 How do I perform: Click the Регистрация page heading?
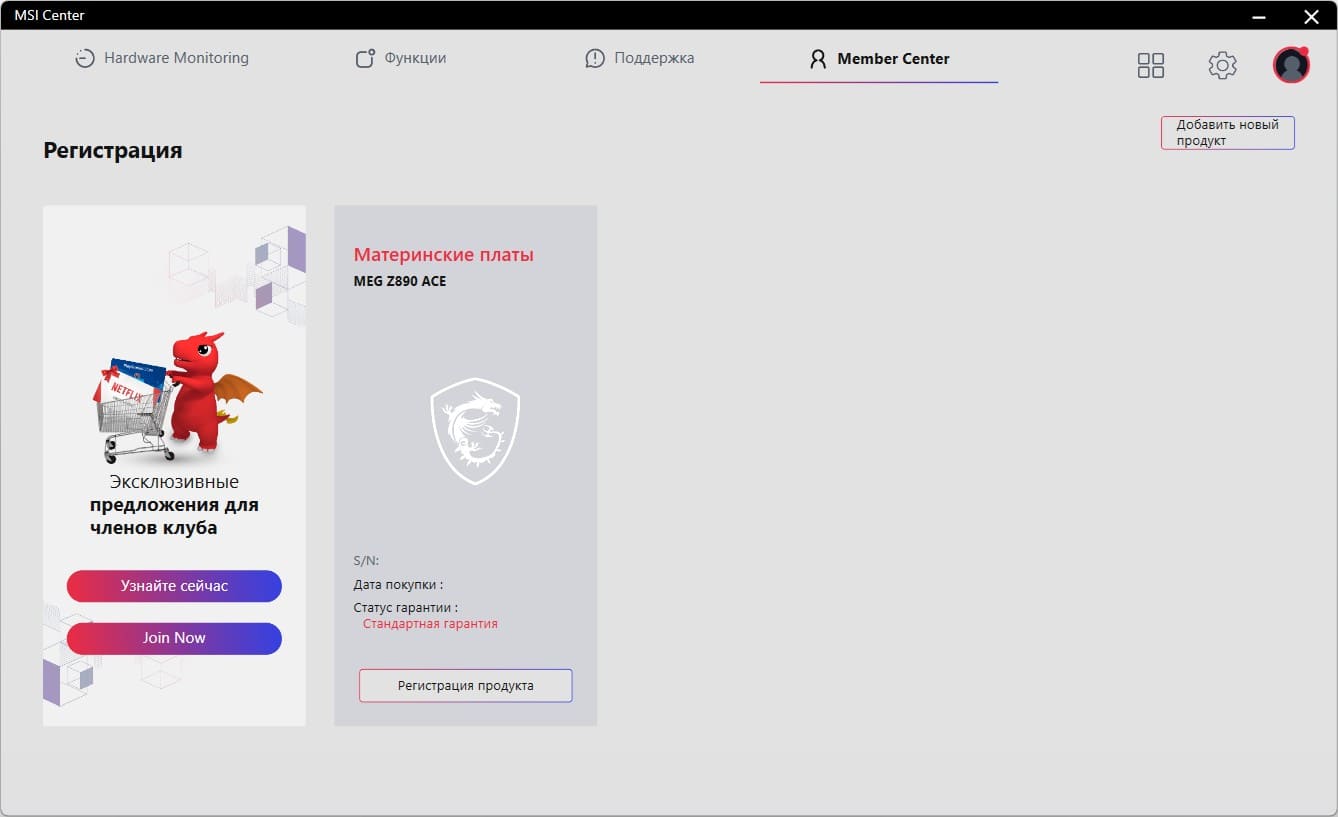point(113,151)
